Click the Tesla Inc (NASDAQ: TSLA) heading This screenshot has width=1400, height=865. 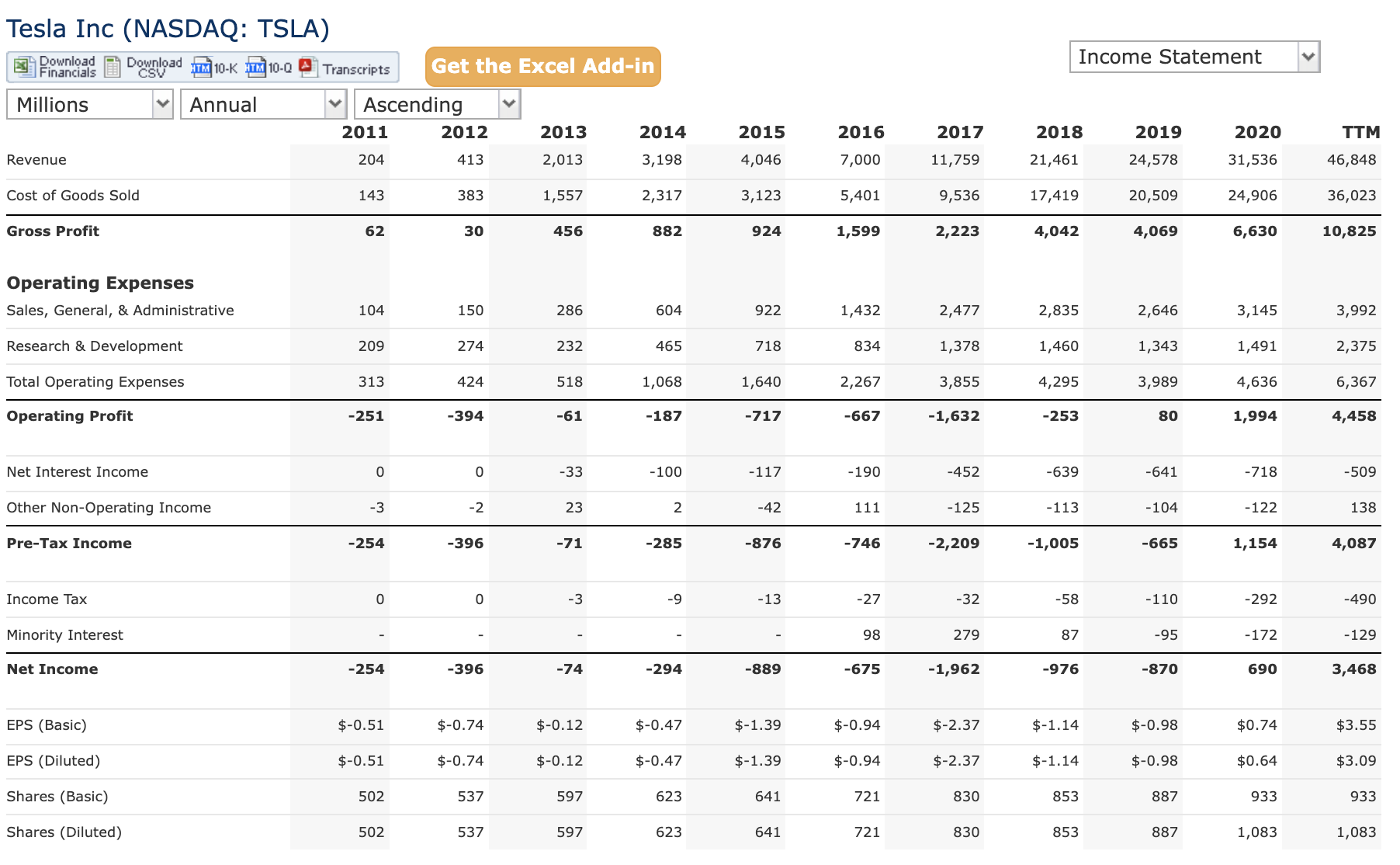[168, 29]
